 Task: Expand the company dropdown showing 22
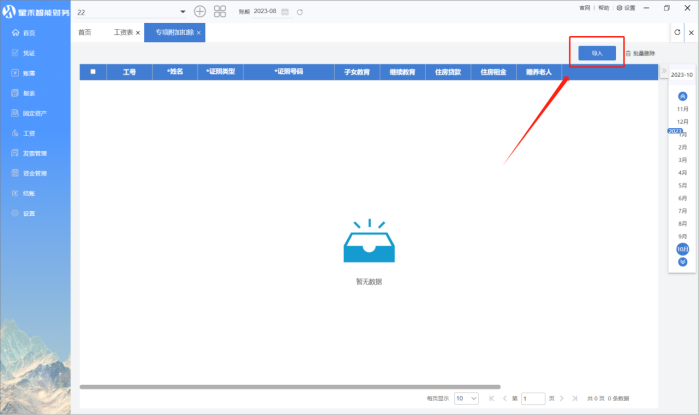pyautogui.click(x=182, y=11)
